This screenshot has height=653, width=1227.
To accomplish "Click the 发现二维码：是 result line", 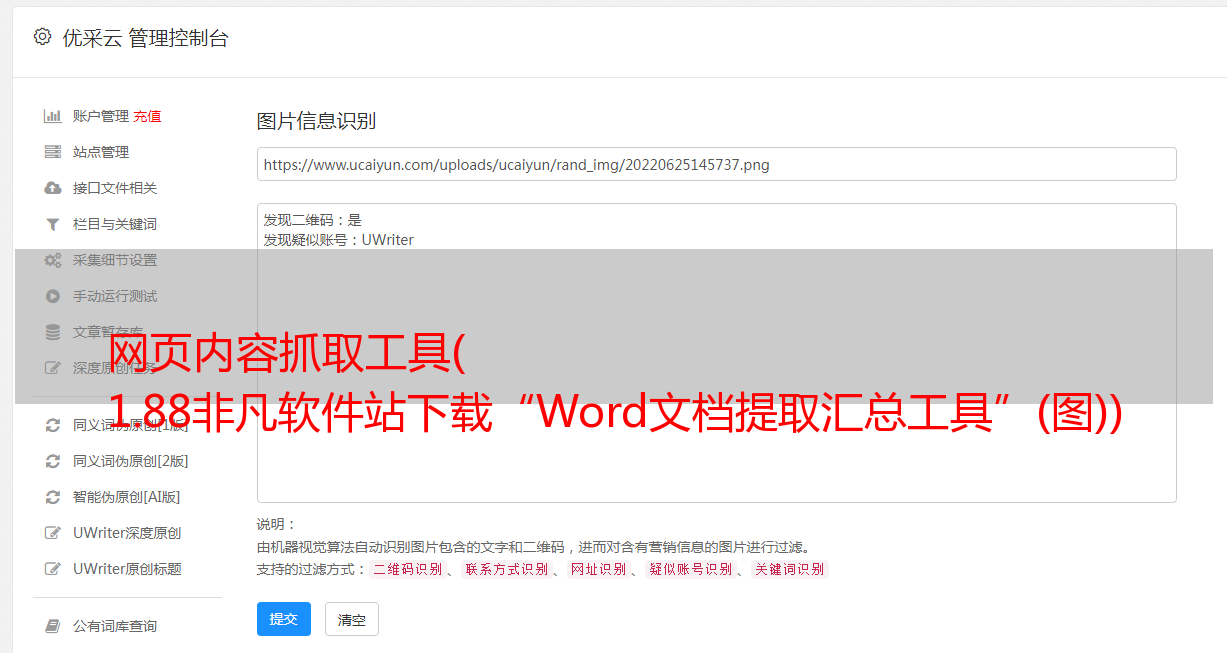I will click(x=313, y=220).
